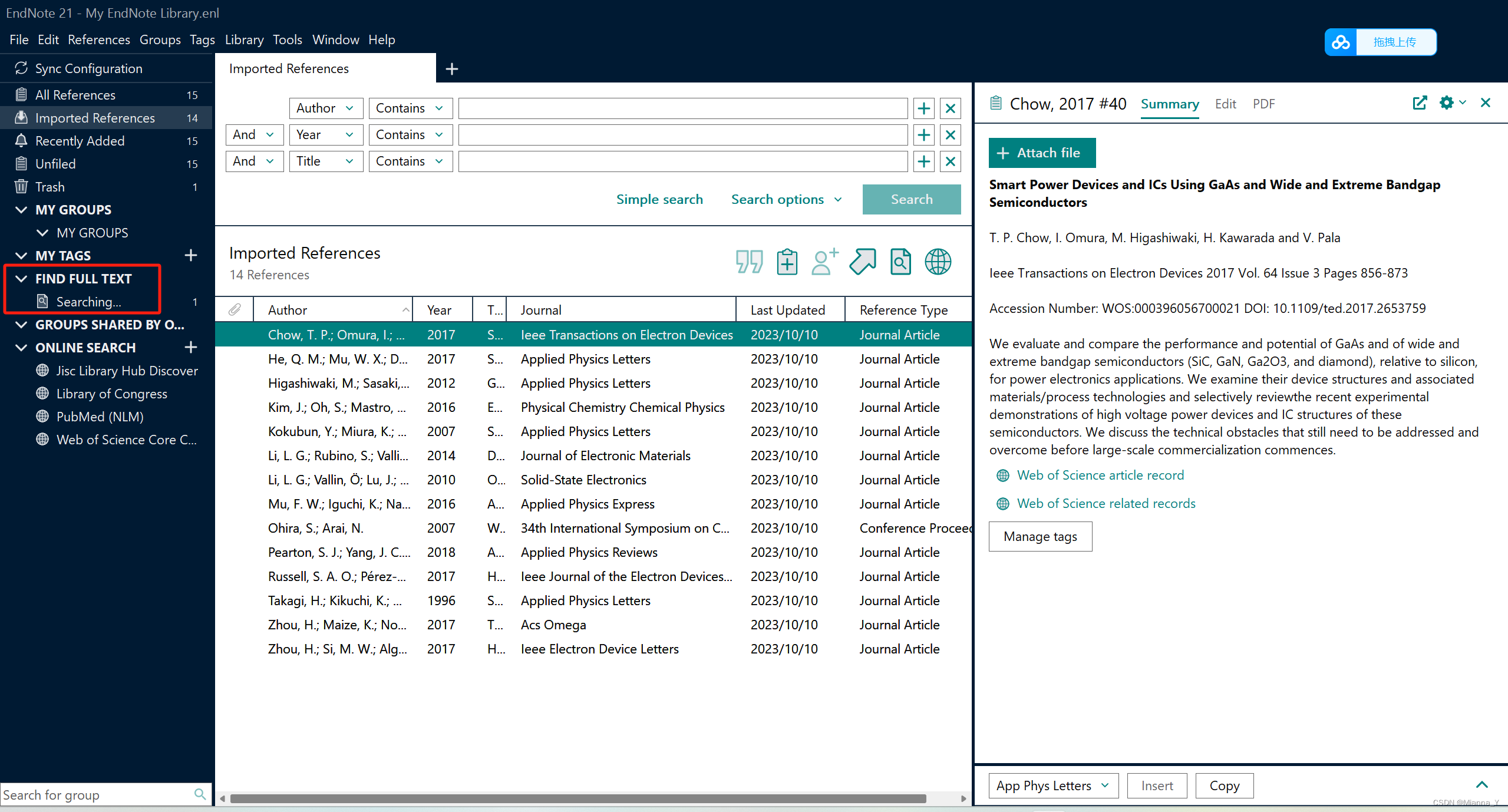Click the Sync Configuration icon in the sidebar

(x=21, y=68)
